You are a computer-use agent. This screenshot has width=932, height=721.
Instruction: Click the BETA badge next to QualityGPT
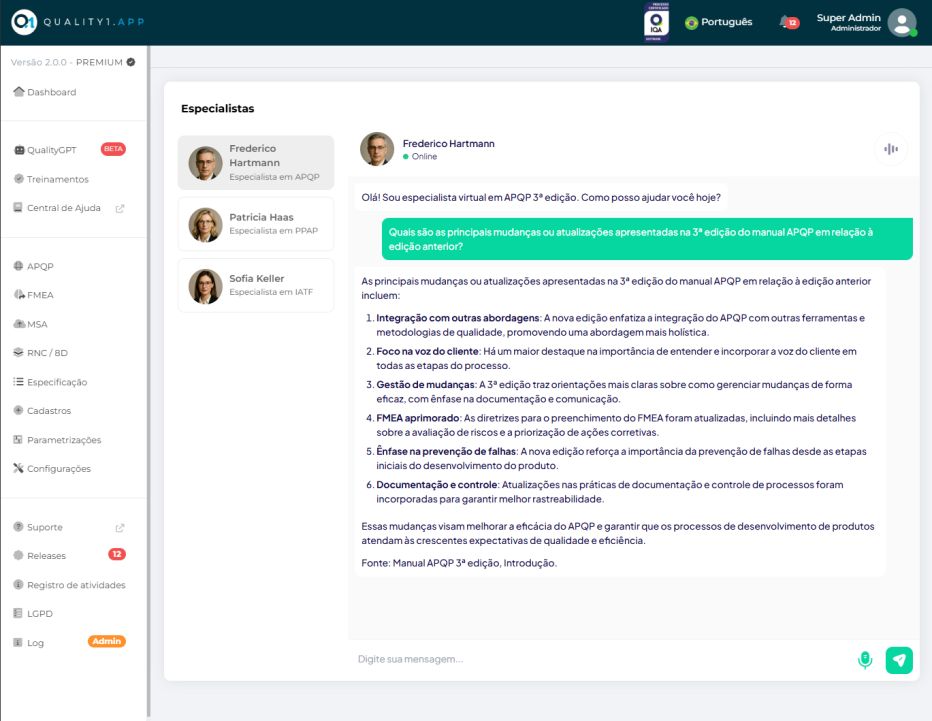pos(113,149)
